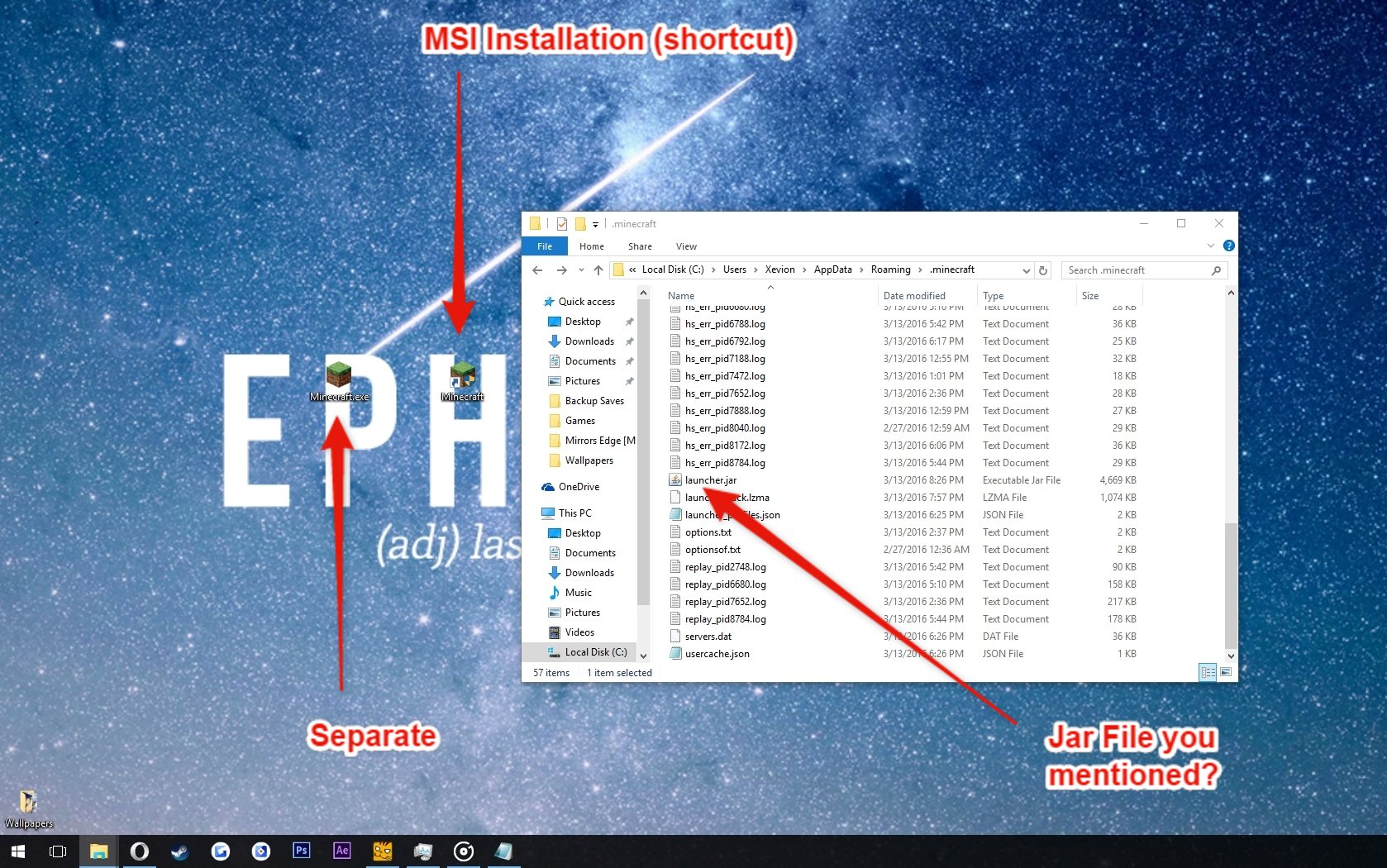Select Local Disk (C:) in the navigation pane

click(x=596, y=652)
